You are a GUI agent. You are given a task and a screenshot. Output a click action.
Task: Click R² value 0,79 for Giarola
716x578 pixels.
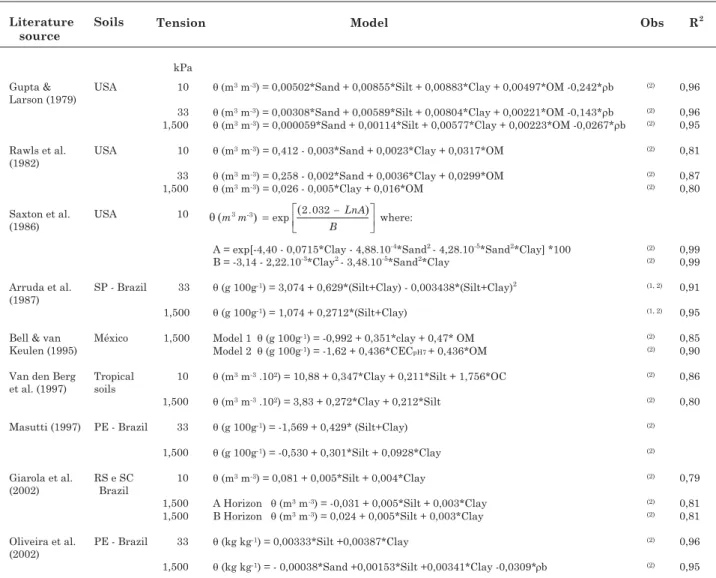click(689, 478)
